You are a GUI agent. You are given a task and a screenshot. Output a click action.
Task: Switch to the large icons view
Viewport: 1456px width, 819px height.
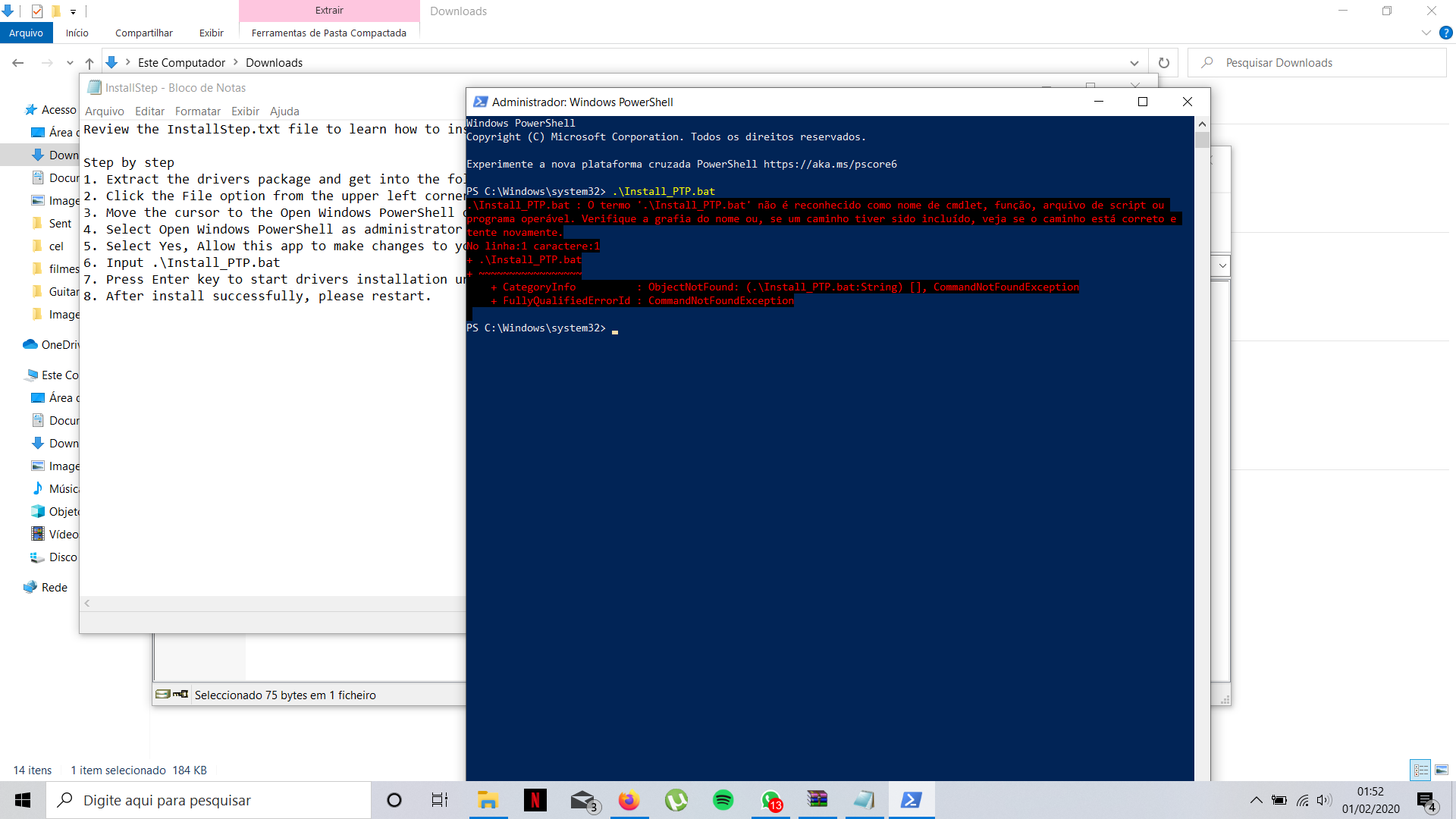[1442, 770]
